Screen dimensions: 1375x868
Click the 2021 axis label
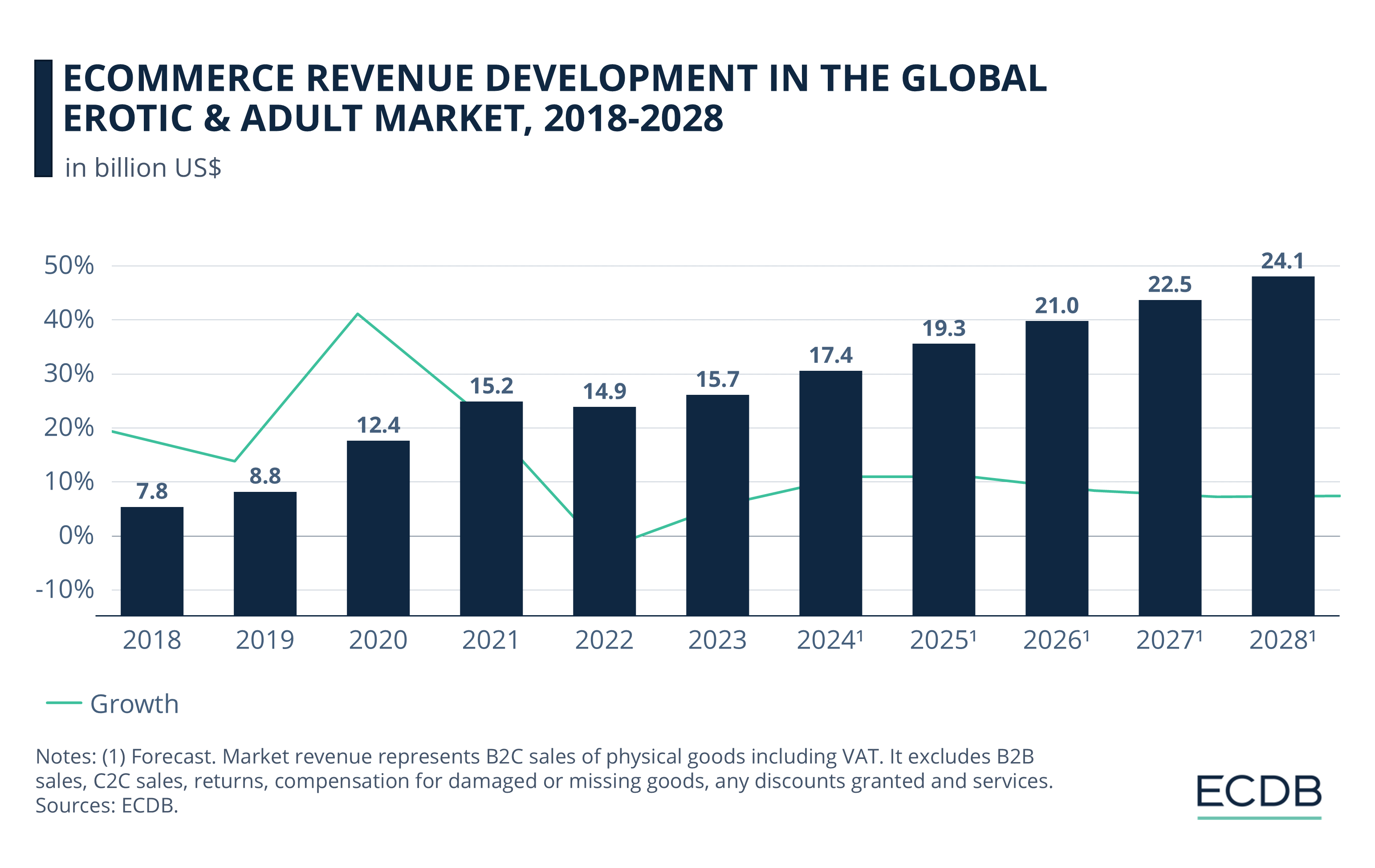491,640
